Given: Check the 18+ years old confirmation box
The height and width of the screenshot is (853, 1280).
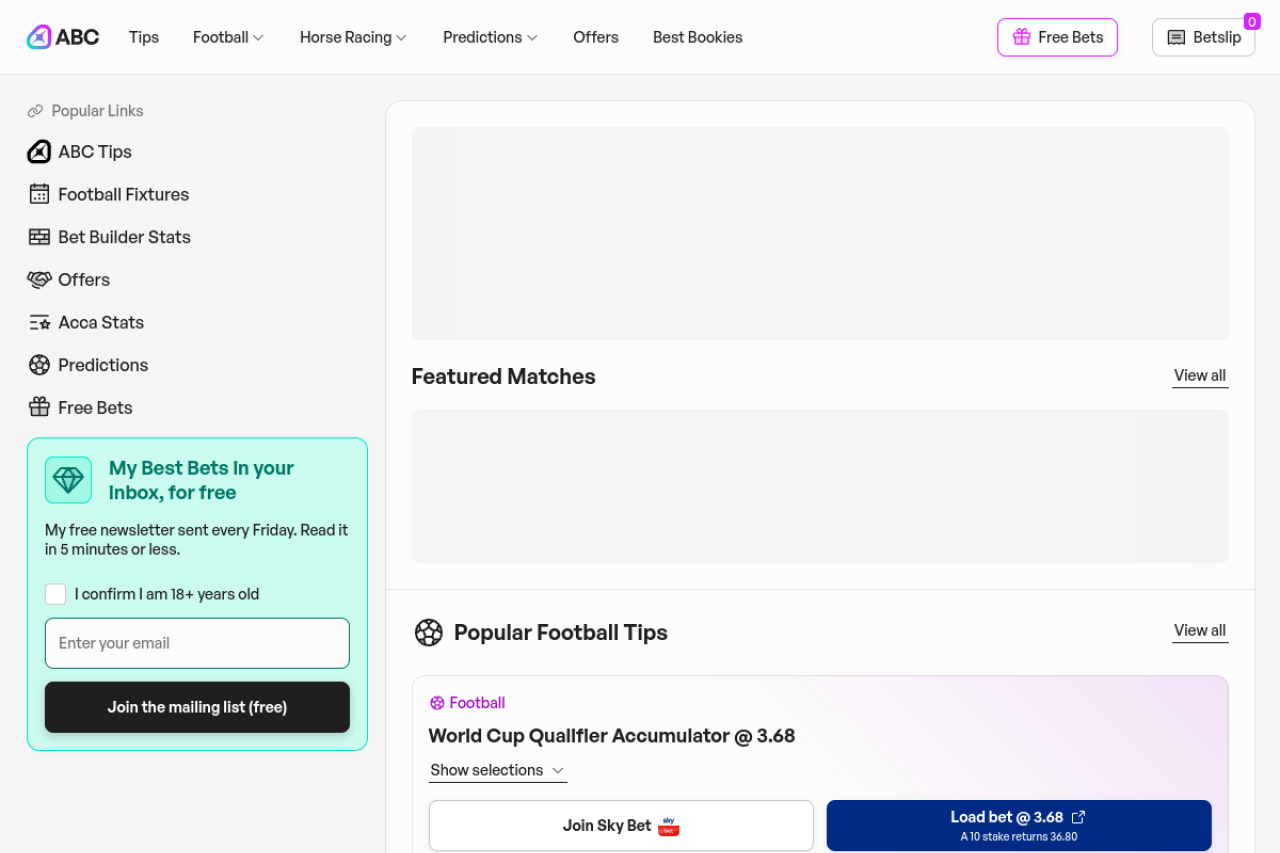Looking at the screenshot, I should (x=56, y=594).
